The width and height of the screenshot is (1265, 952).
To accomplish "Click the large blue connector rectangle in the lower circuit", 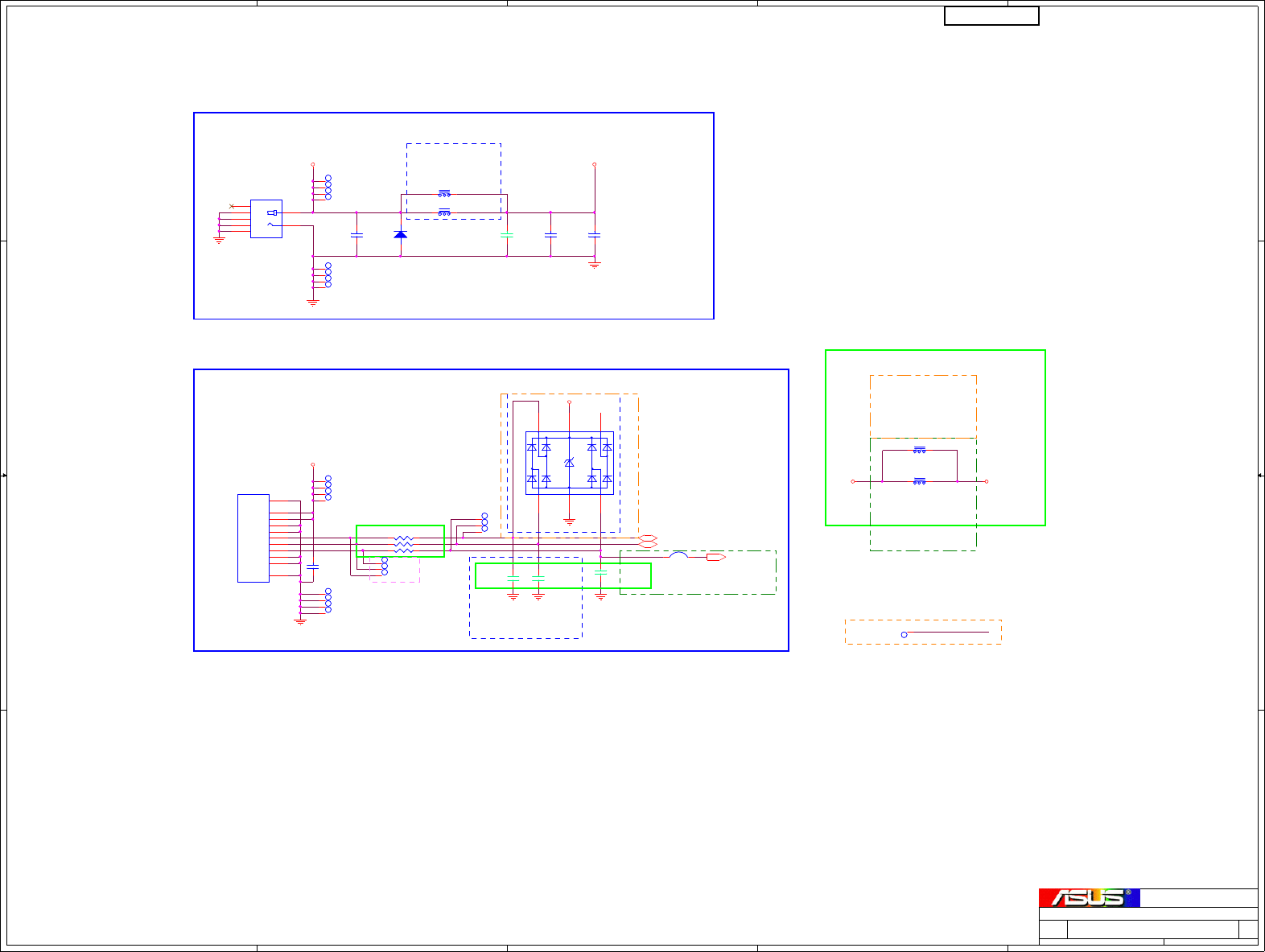I will (x=253, y=538).
